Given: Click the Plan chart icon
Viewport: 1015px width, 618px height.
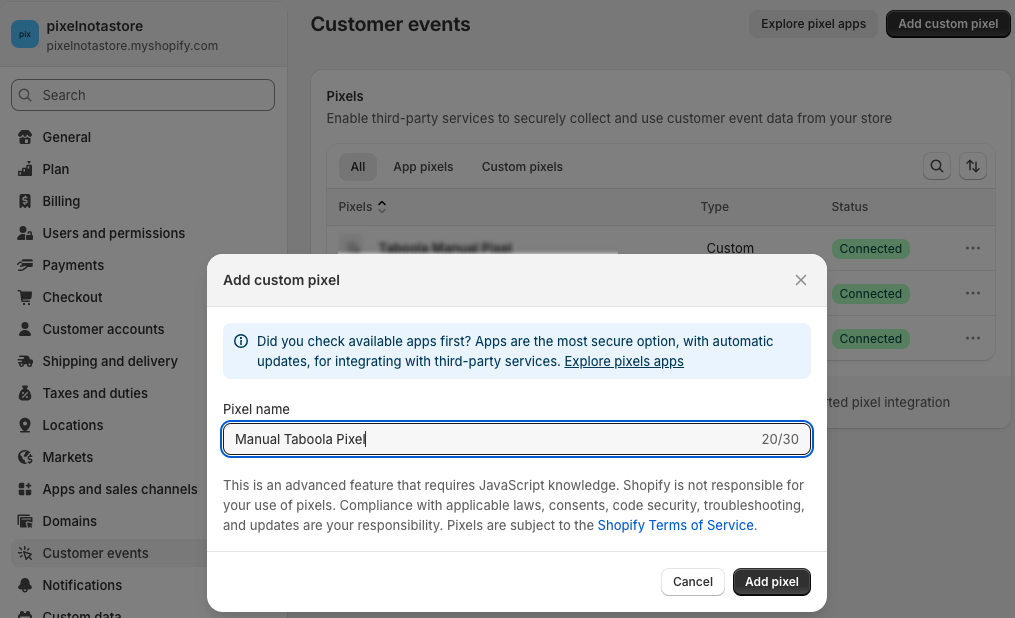Looking at the screenshot, I should 25,169.
